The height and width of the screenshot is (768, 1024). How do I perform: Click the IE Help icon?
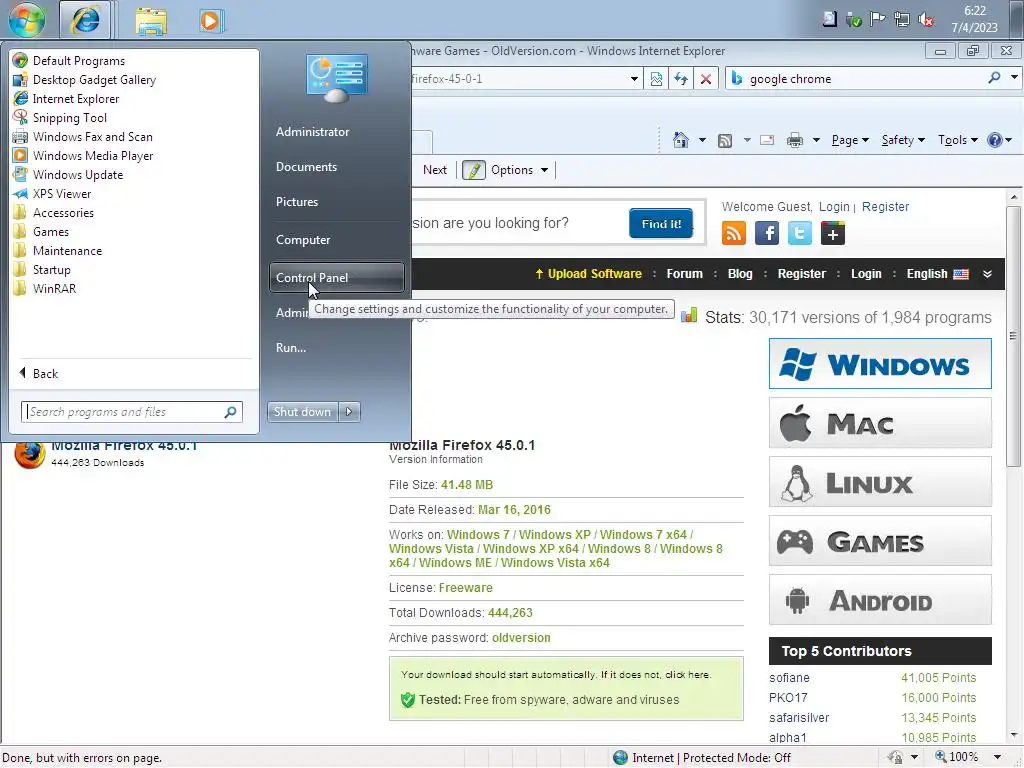995,140
